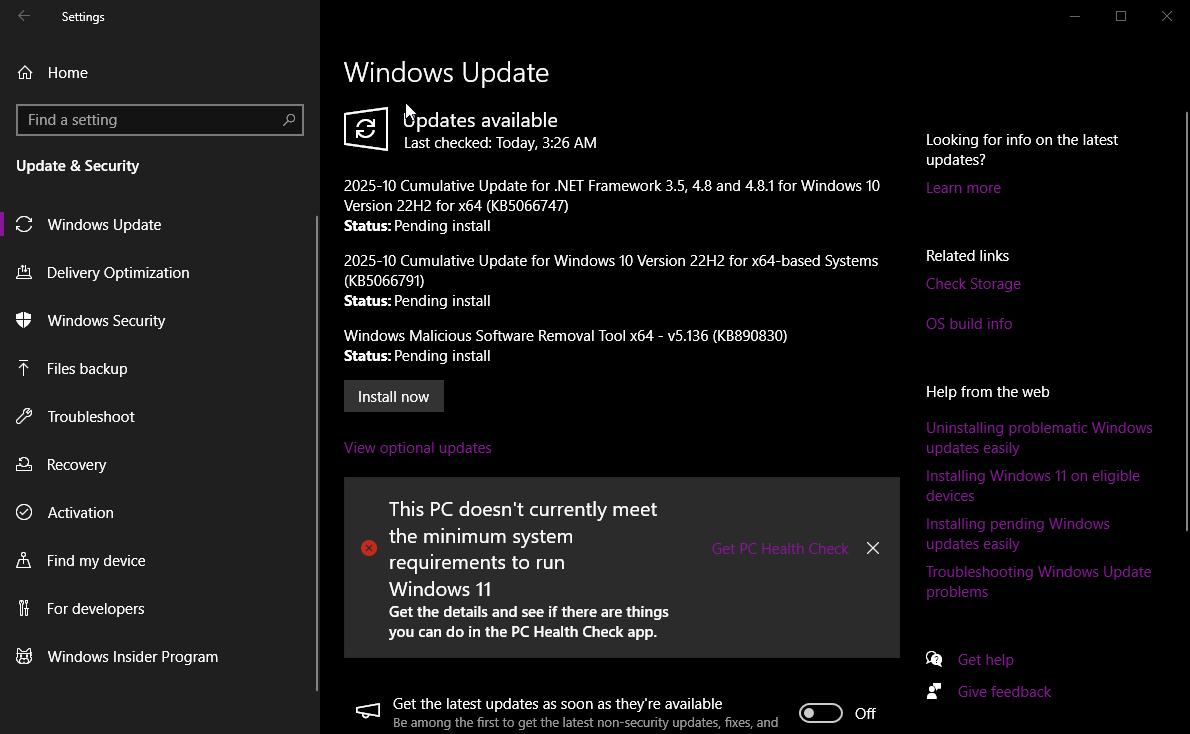
Task: Open the Find my device page
Action: (96, 561)
